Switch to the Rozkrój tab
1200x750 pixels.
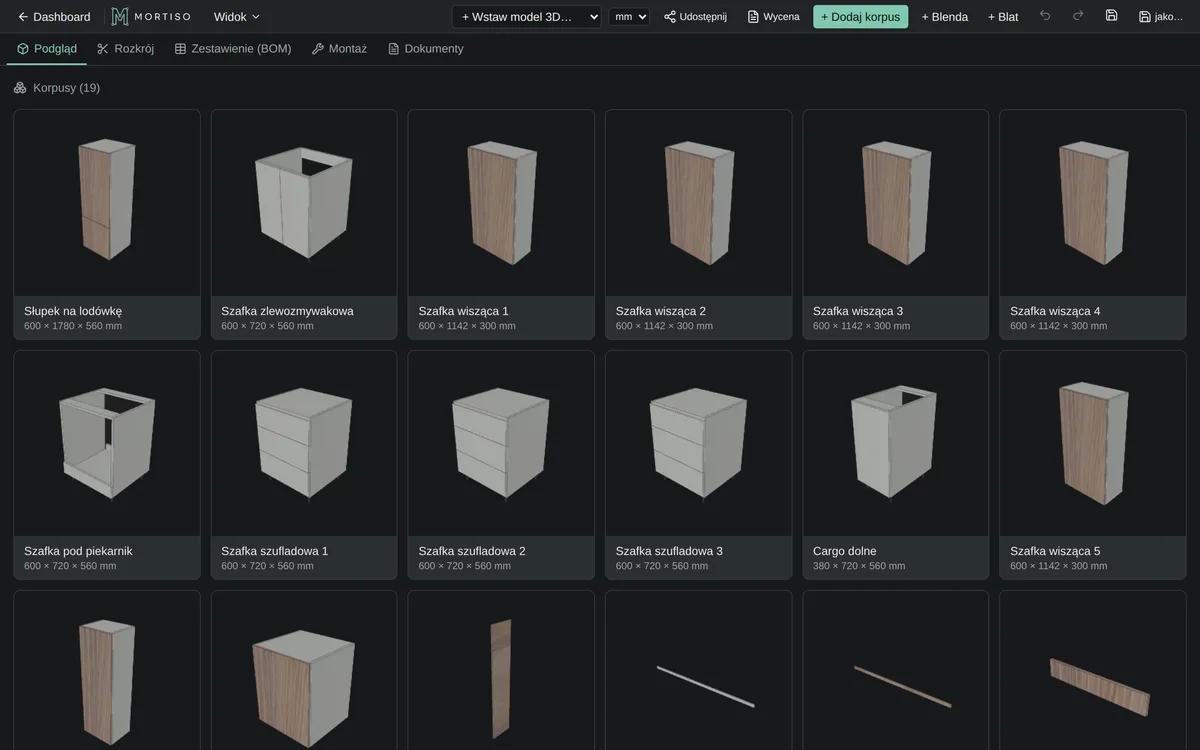click(x=125, y=49)
